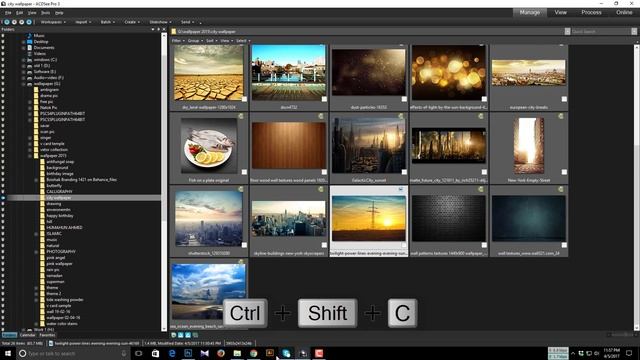Image resolution: width=640 pixels, height=360 pixels.
Task: Open the Create dropdown
Action: tap(132, 22)
